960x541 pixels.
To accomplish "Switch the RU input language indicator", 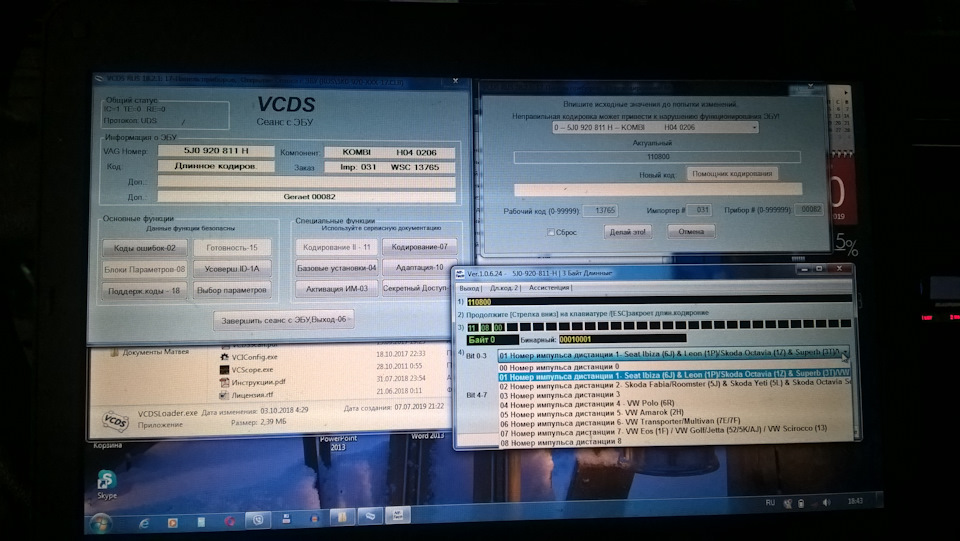I will pyautogui.click(x=770, y=502).
